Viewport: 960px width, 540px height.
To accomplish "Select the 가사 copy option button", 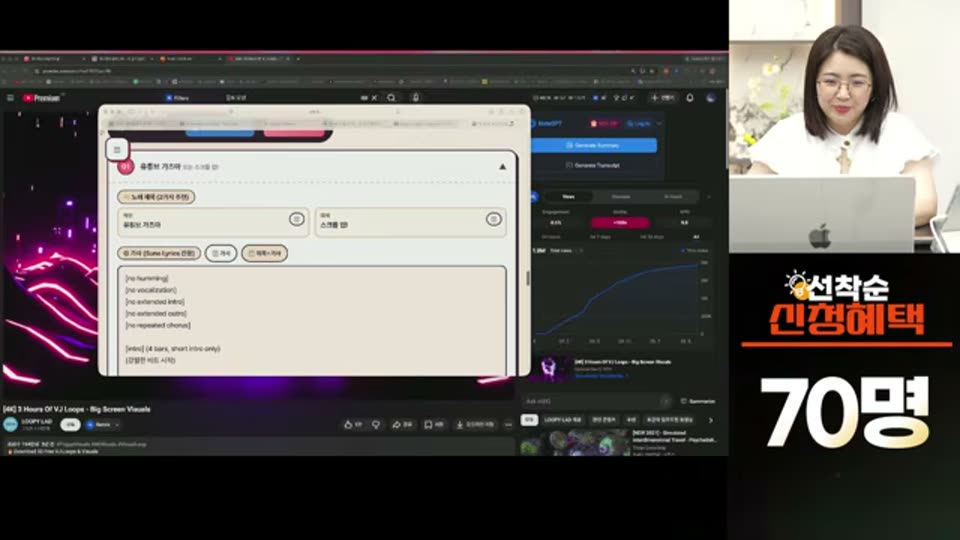I will pyautogui.click(x=221, y=253).
